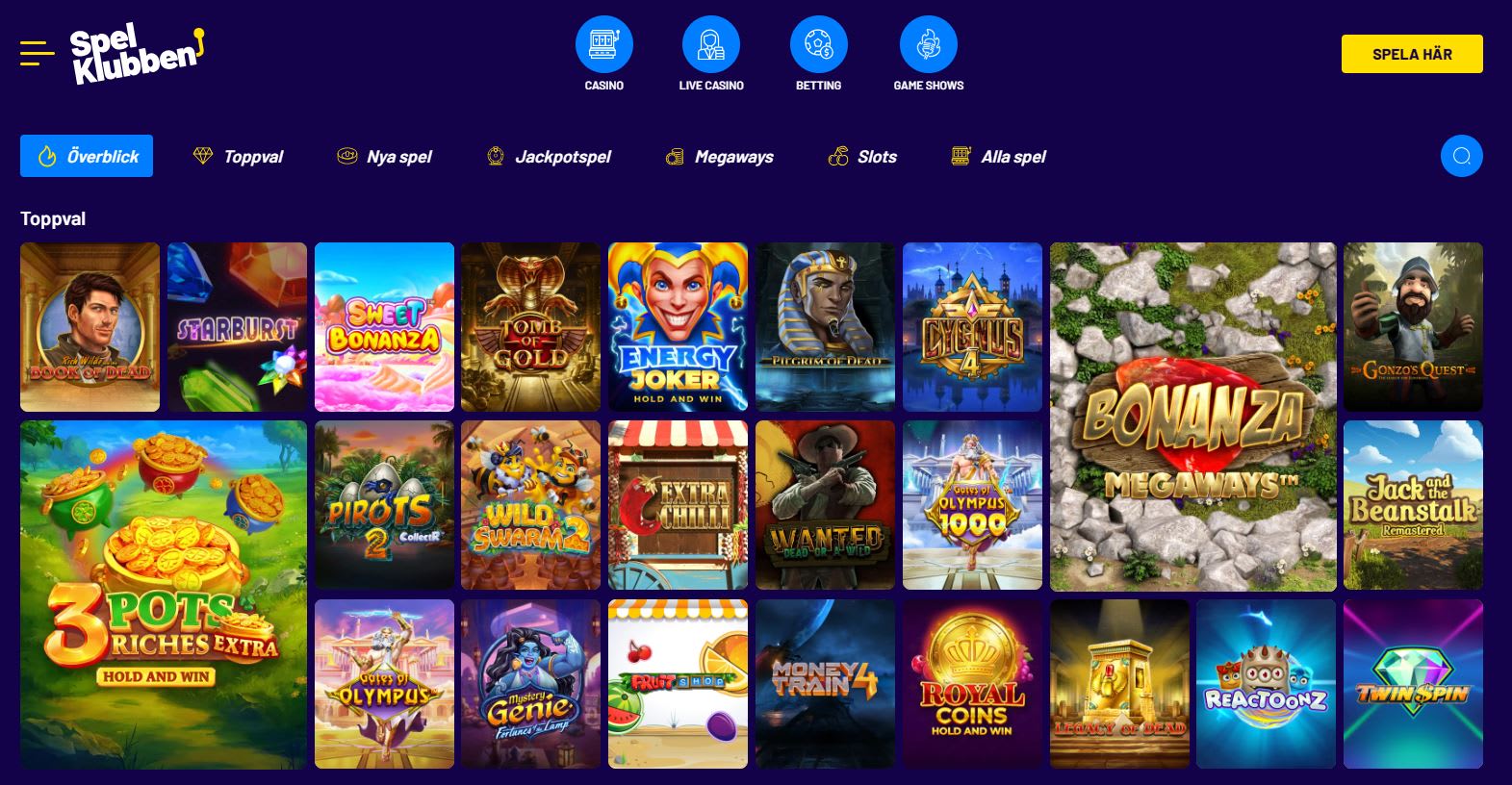Open the Bonanza Megaways game tile
This screenshot has width=1512, height=785.
[x=1193, y=417]
